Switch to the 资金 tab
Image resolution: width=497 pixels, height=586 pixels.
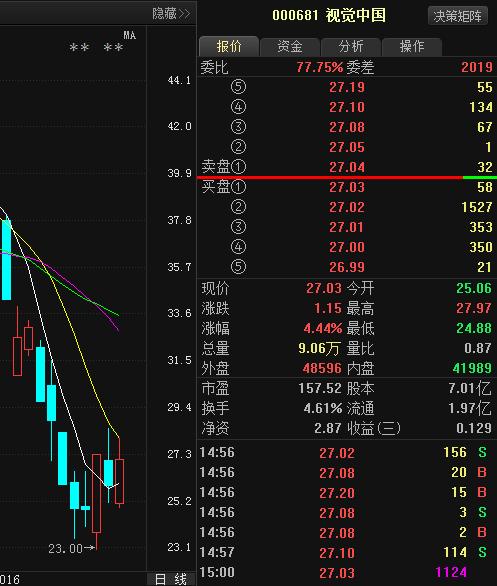point(290,46)
